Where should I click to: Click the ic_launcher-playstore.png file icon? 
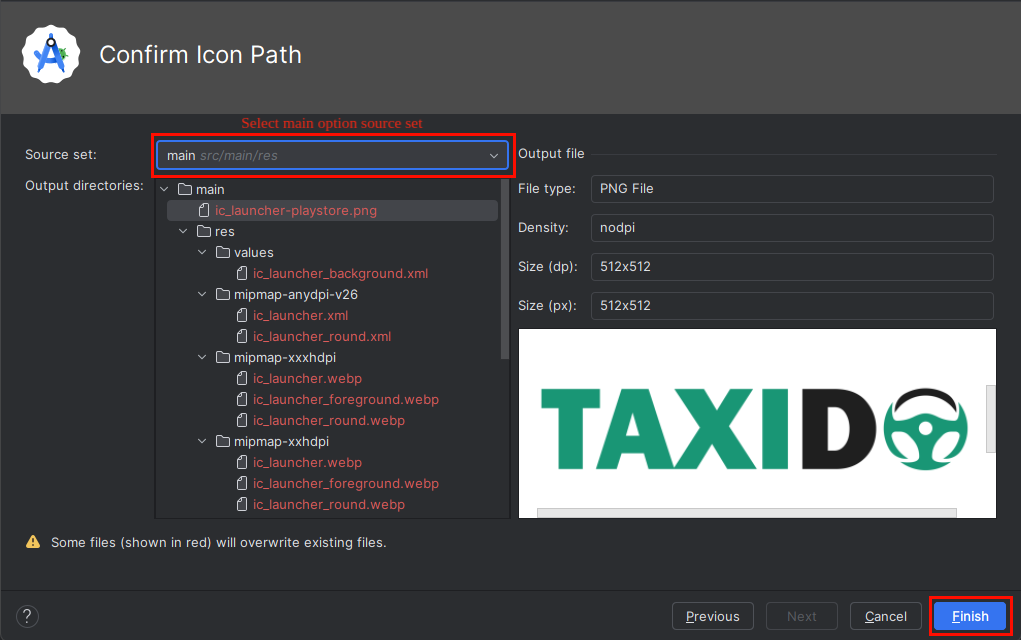tap(204, 211)
